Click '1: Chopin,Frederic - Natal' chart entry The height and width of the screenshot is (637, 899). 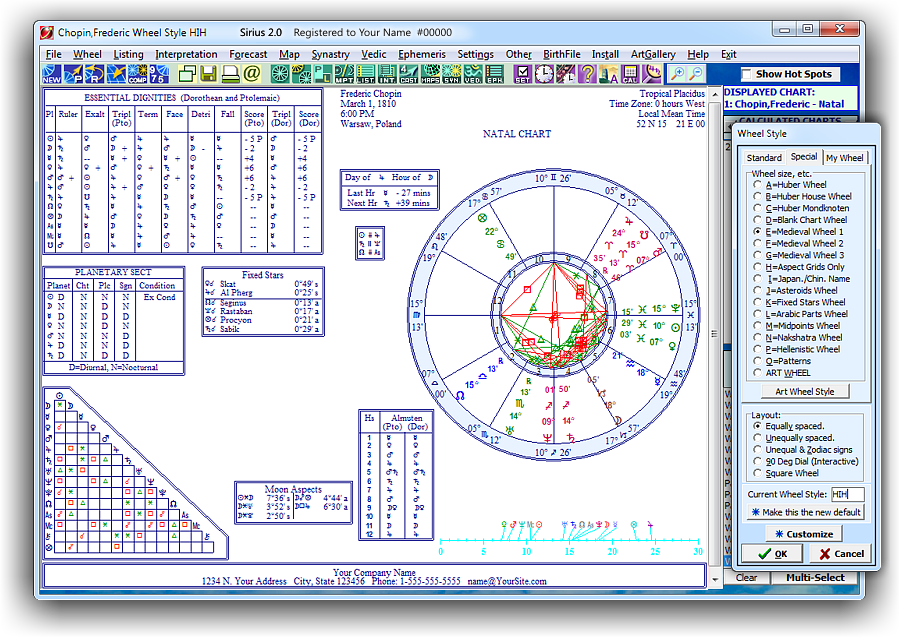pyautogui.click(x=783, y=104)
